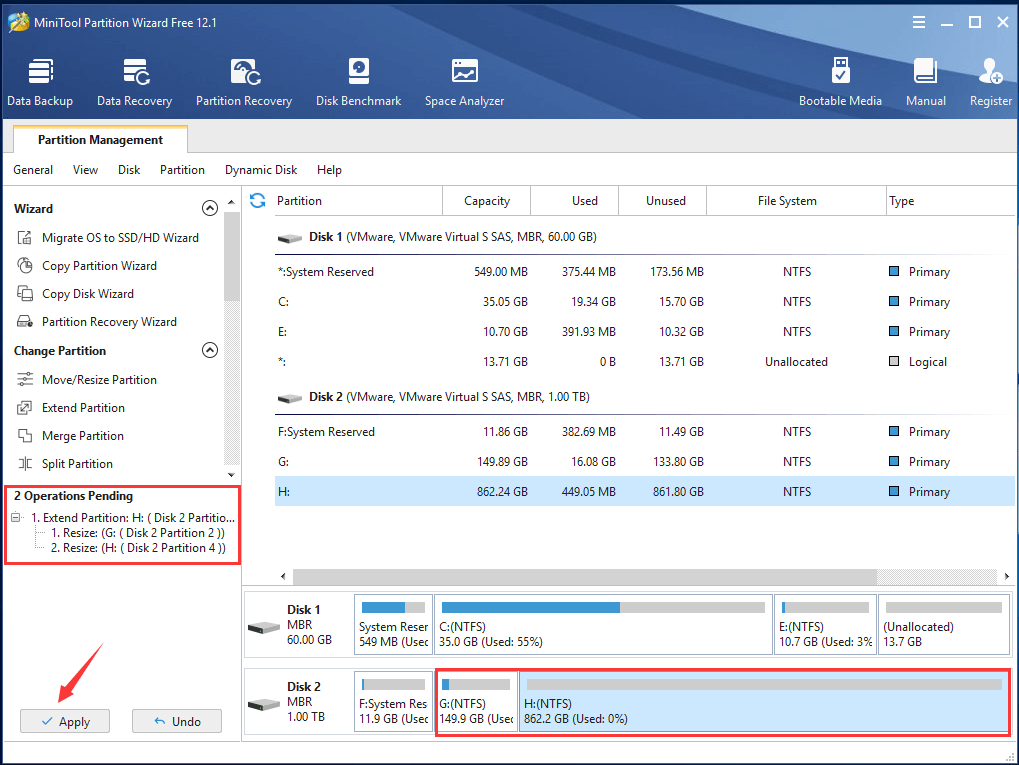Click the Migrate OS to SSD/HD Wizard icon

(25, 238)
